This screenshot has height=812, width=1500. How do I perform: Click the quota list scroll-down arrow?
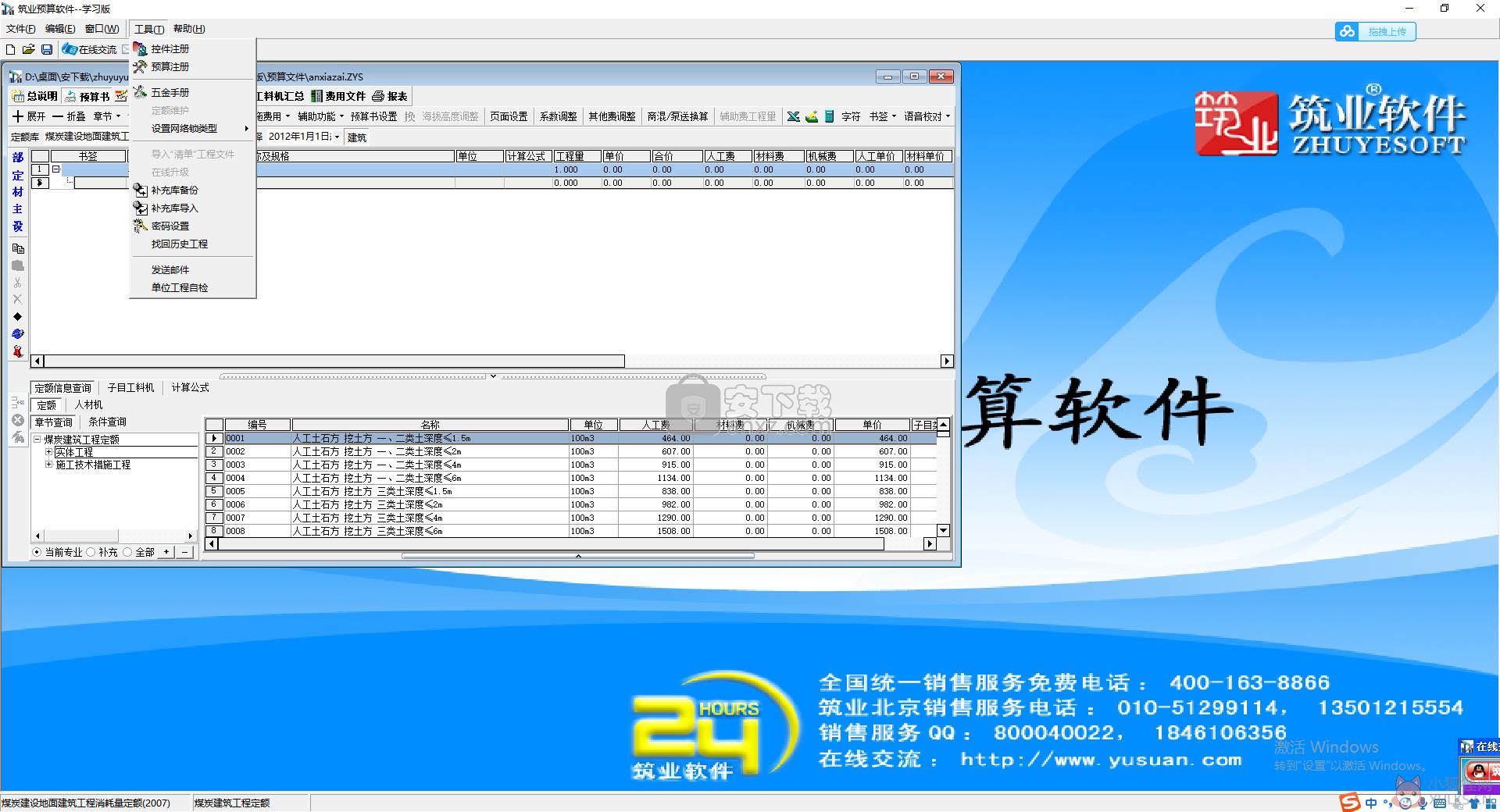click(943, 530)
